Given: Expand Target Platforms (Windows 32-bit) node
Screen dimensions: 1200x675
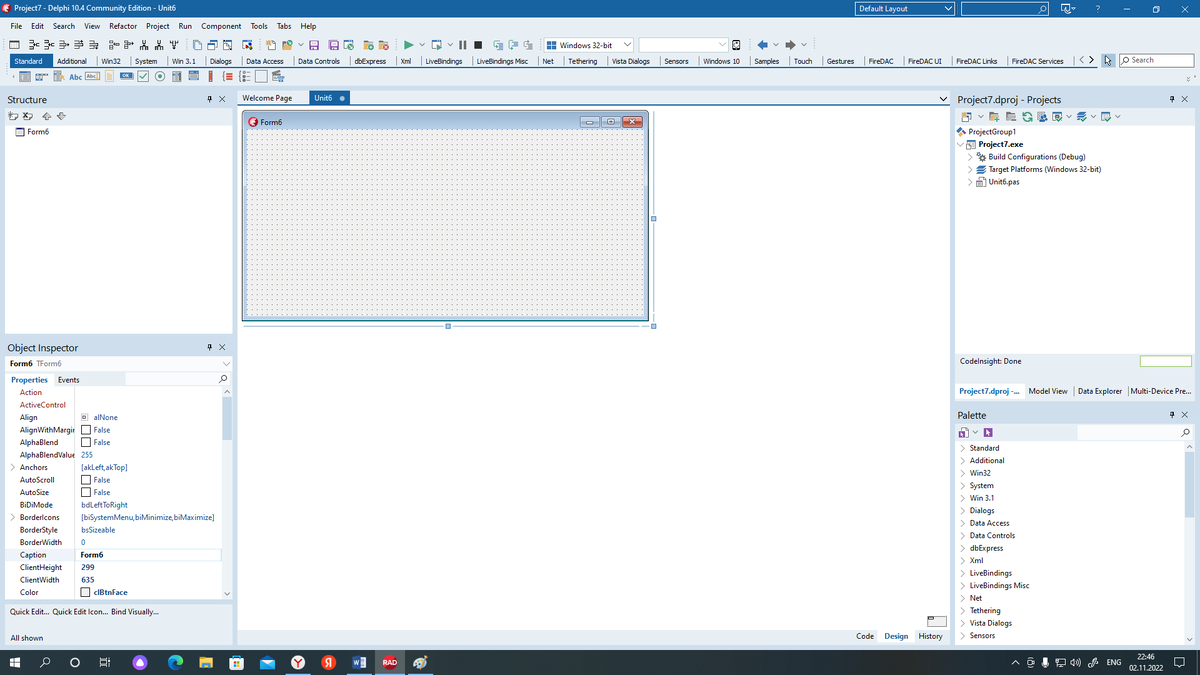Looking at the screenshot, I should [x=970, y=169].
